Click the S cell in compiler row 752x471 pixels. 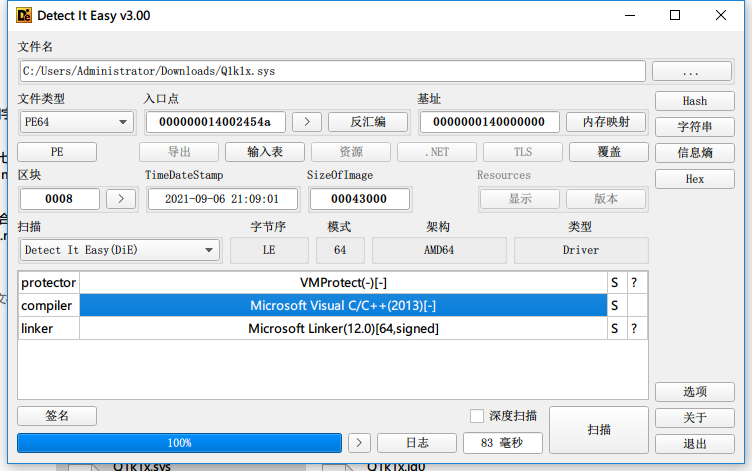click(x=615, y=306)
